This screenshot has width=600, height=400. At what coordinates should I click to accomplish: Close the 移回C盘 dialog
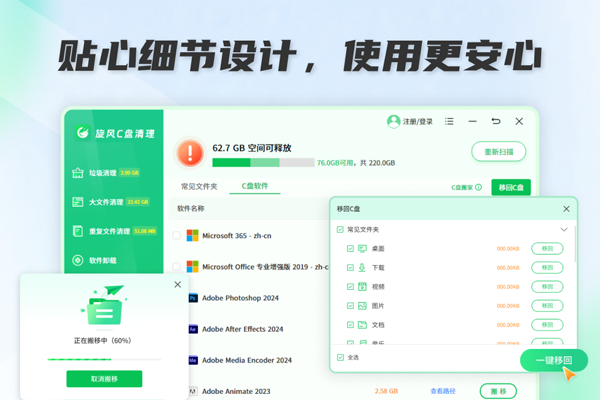point(566,209)
